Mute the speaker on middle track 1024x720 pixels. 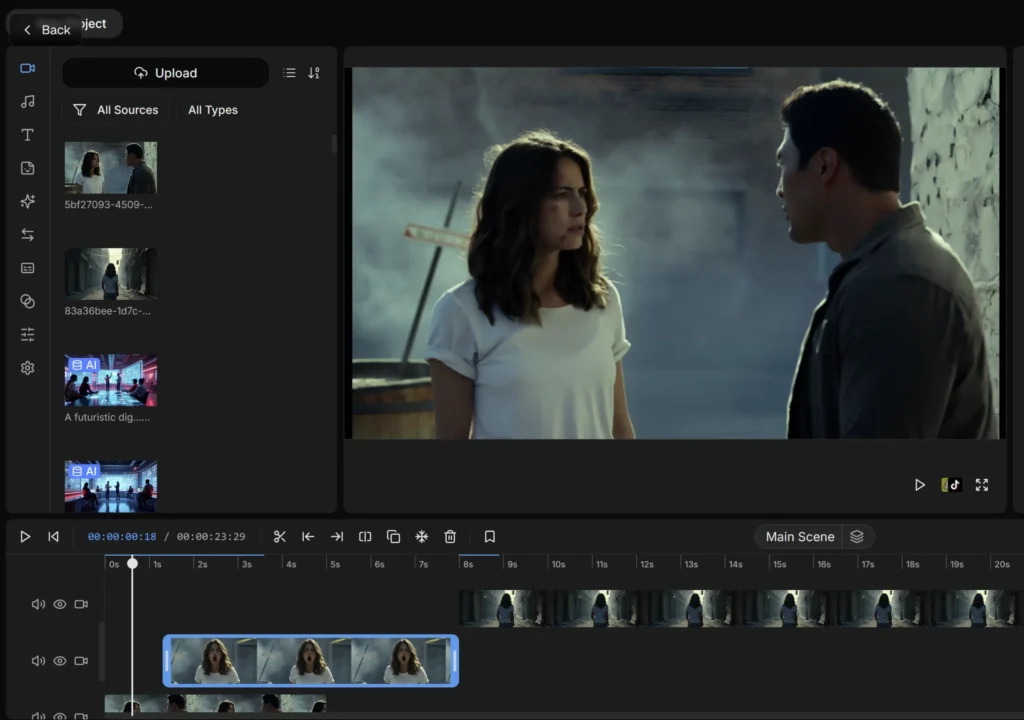[38, 661]
